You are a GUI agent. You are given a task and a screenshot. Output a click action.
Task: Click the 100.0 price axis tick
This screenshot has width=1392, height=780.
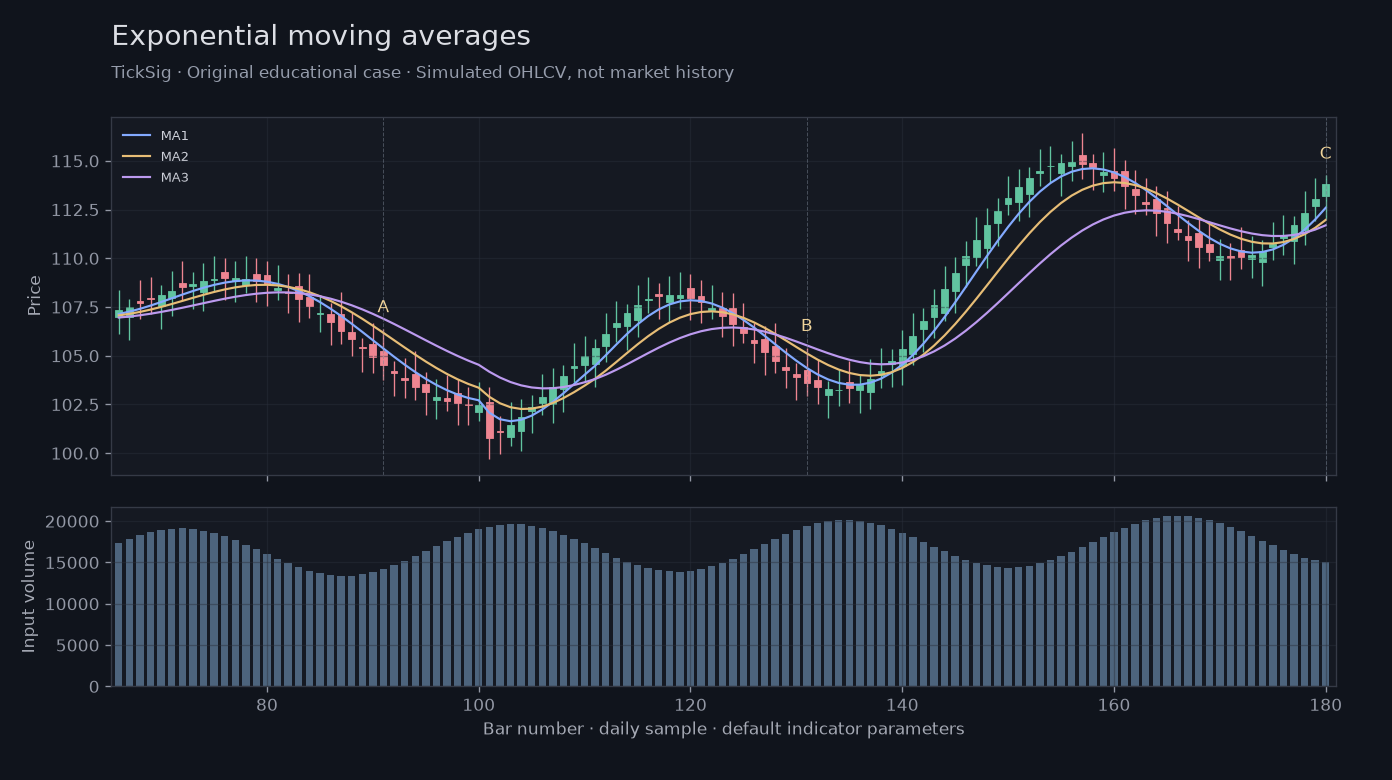point(76,454)
